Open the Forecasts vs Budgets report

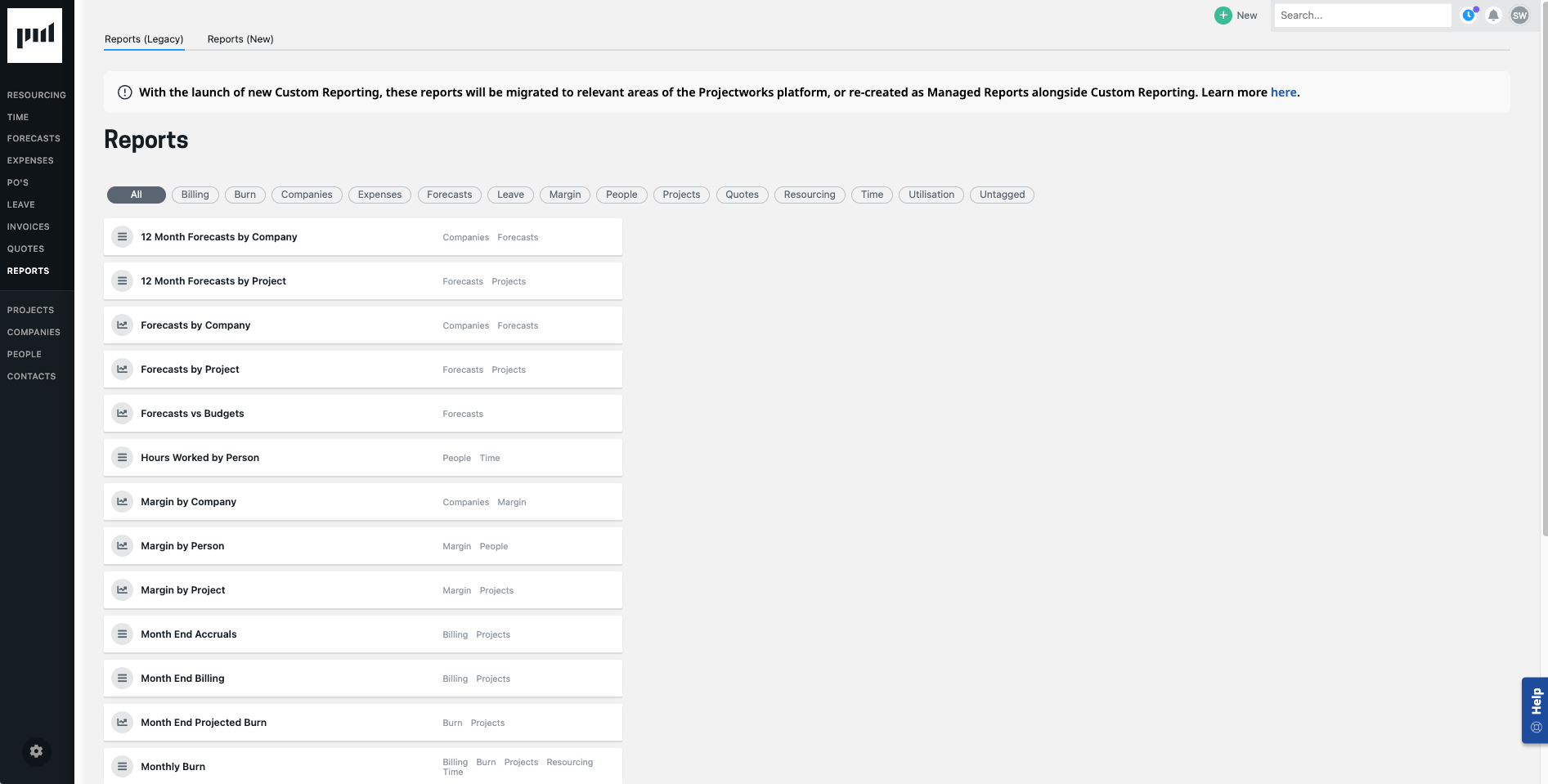(x=363, y=414)
